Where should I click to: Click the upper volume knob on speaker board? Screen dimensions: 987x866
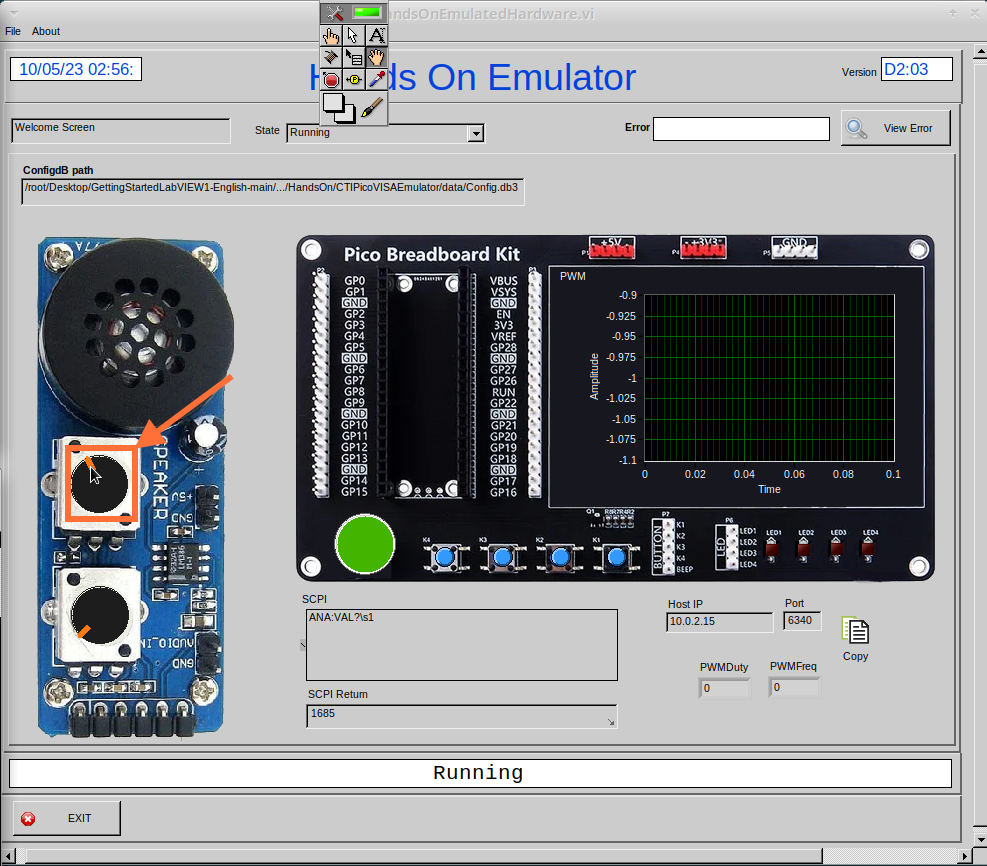pyautogui.click(x=99, y=483)
